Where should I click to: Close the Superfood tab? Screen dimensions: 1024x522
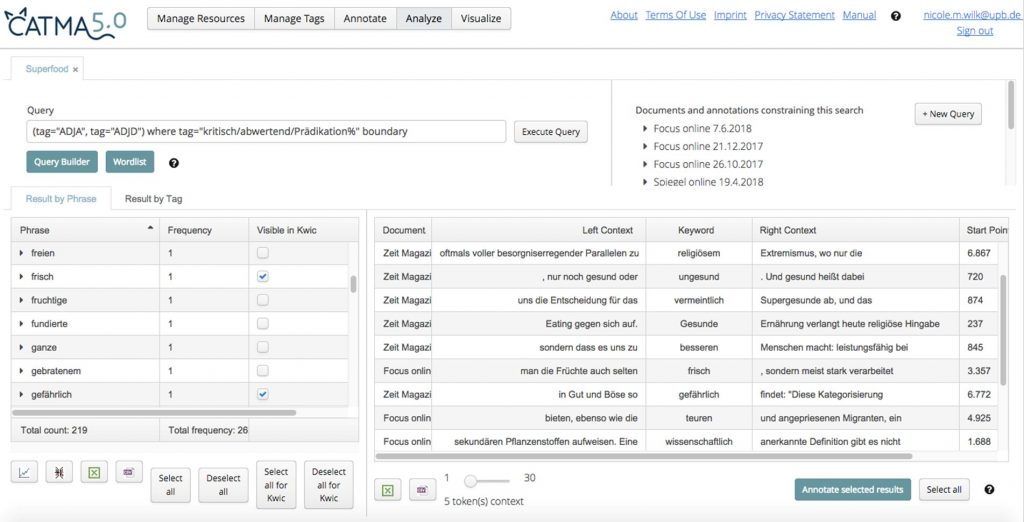point(76,69)
